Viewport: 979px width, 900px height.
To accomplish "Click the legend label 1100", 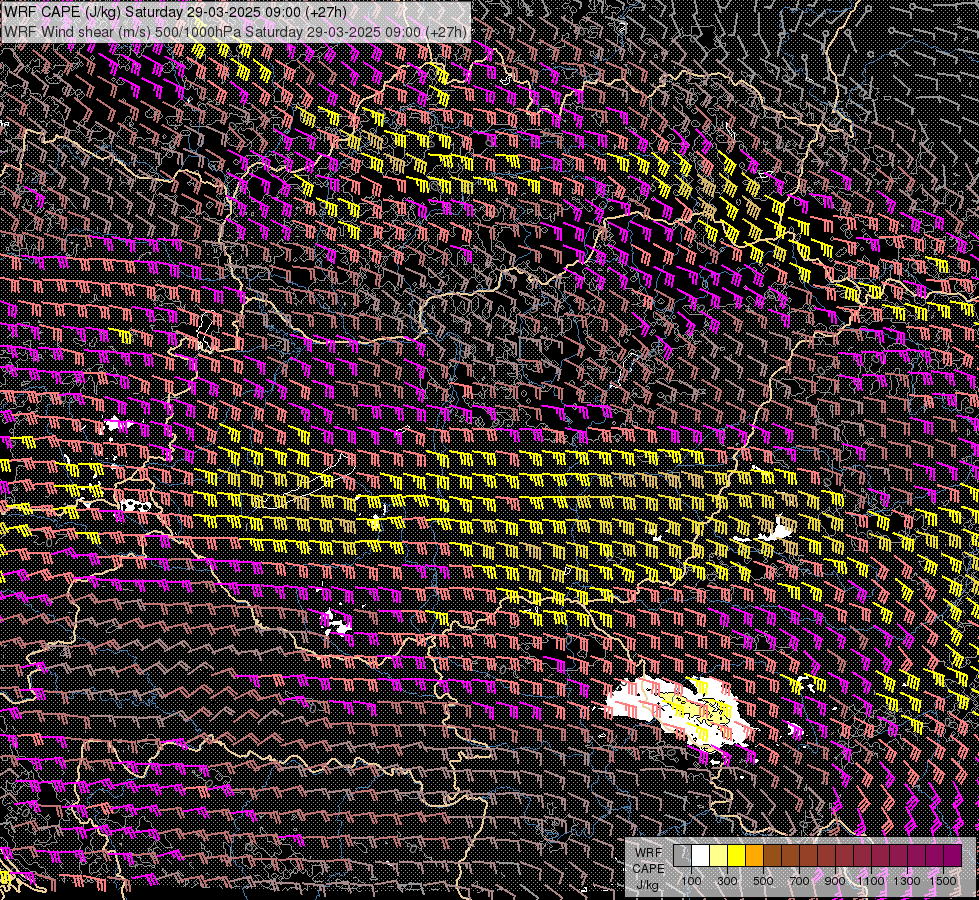I will point(870,881).
